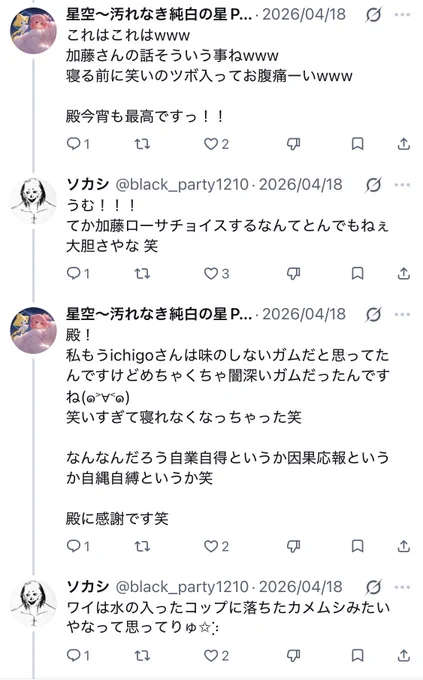Bookmark the first post by 星空
The image size is (423, 680).
click(357, 144)
